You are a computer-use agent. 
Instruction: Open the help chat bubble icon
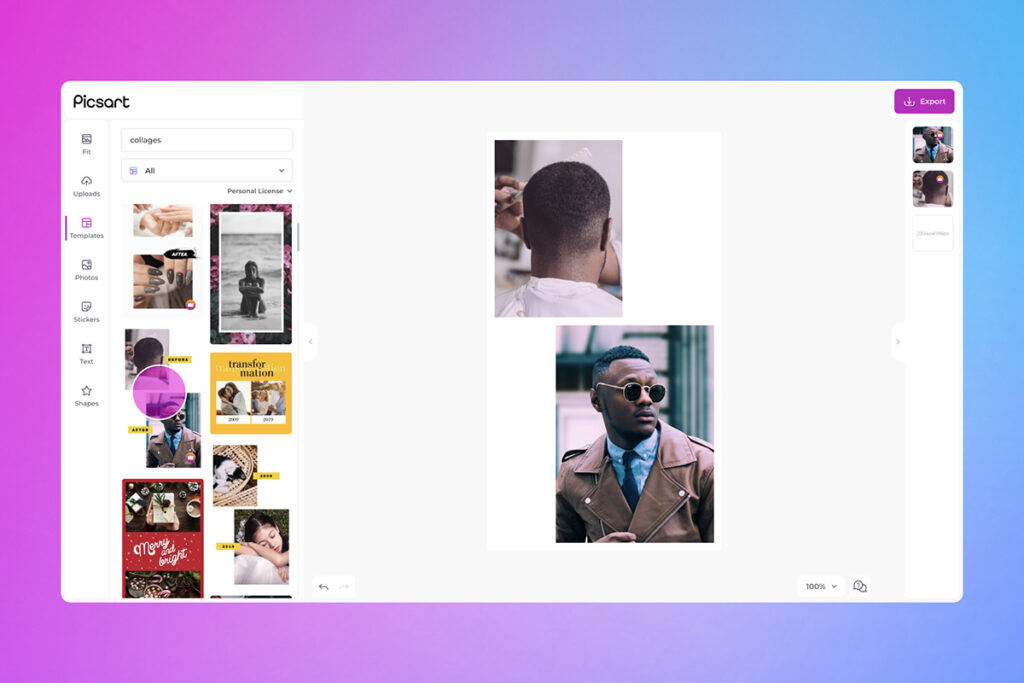click(x=860, y=586)
